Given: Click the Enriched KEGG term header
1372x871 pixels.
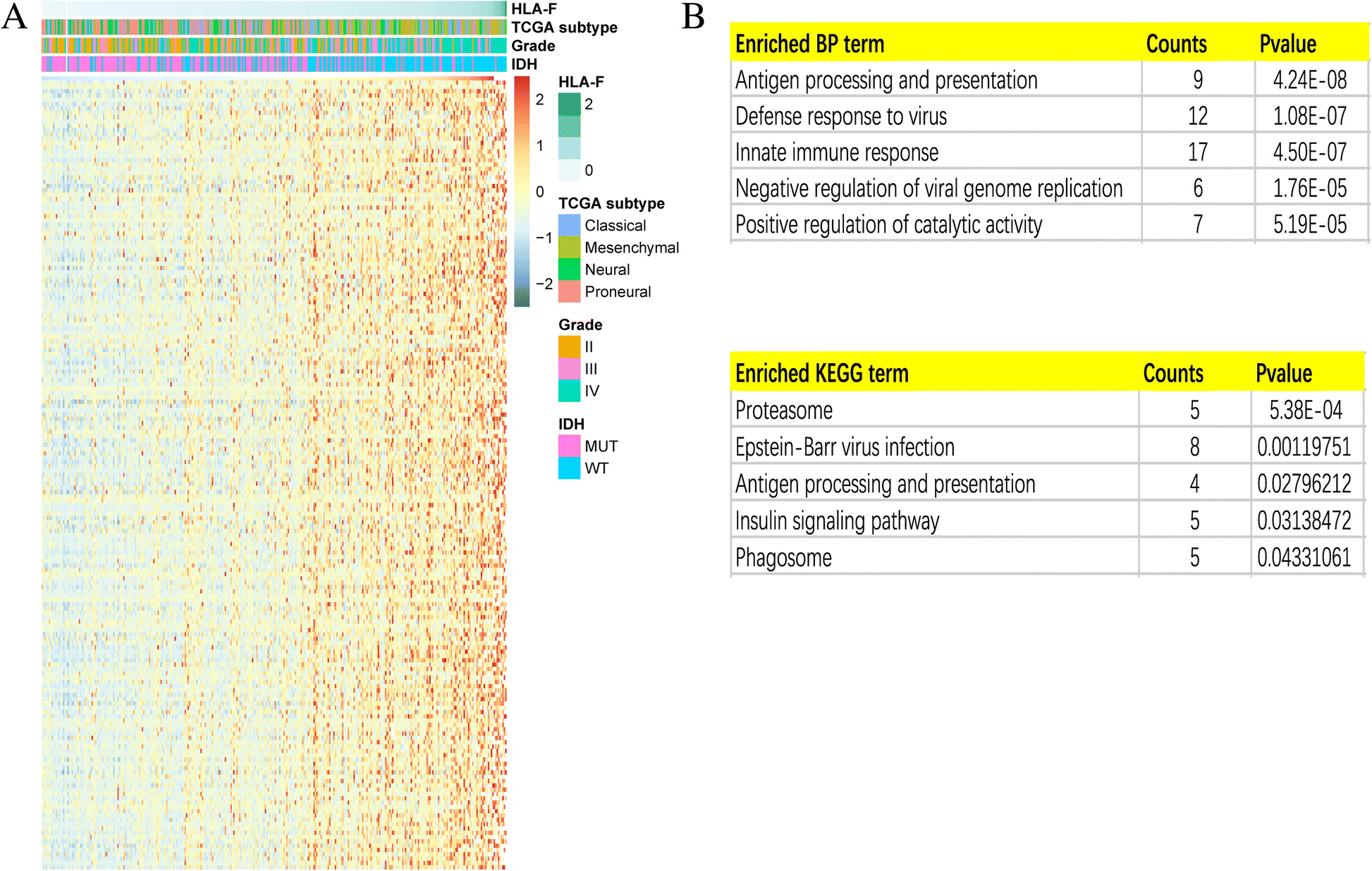Looking at the screenshot, I should point(822,373).
